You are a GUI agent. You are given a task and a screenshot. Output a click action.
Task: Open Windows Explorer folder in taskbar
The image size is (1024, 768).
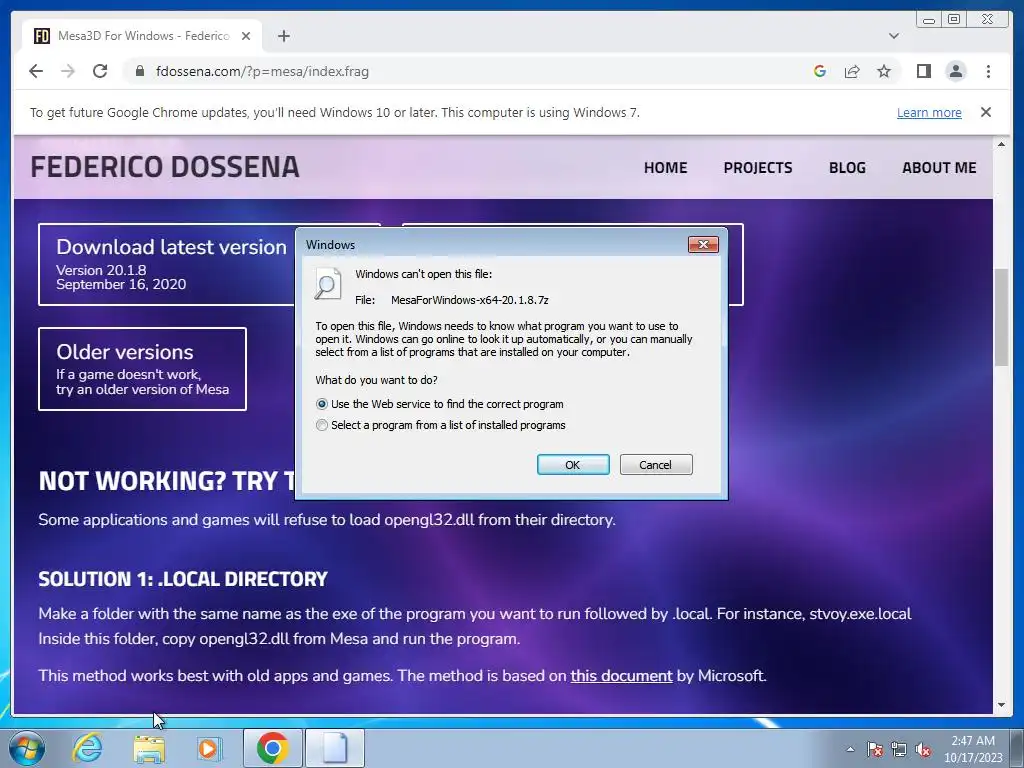click(149, 748)
